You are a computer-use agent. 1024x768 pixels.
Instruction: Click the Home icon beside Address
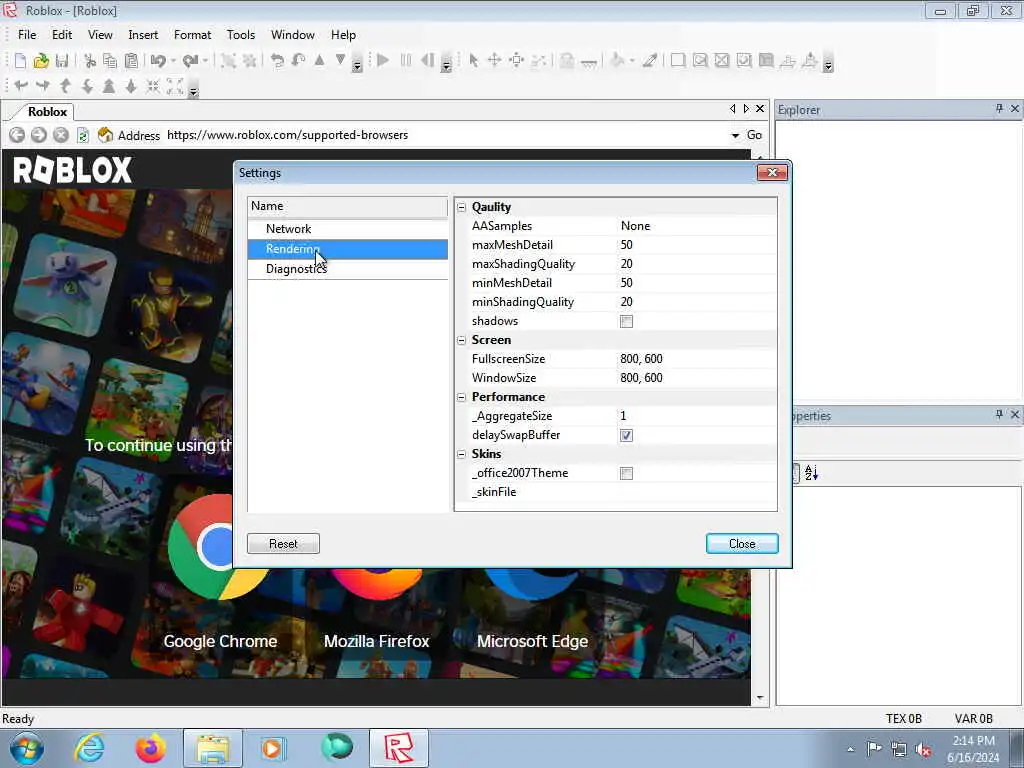[105, 135]
